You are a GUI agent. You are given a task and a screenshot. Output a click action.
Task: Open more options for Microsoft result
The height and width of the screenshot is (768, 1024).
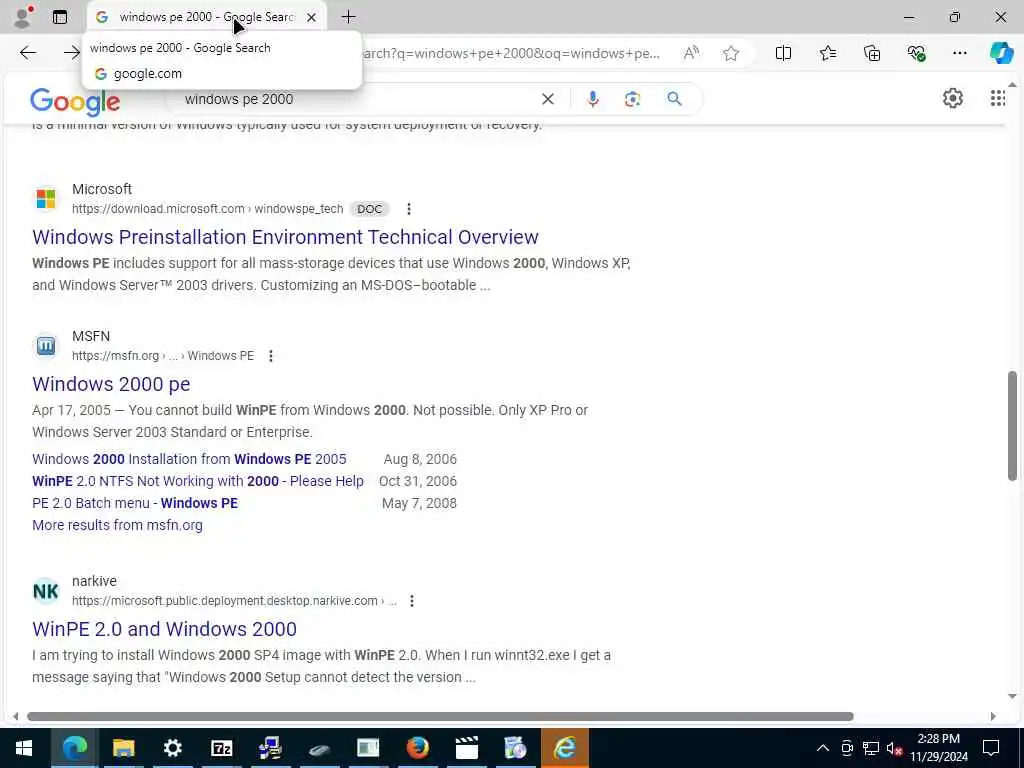tap(409, 209)
